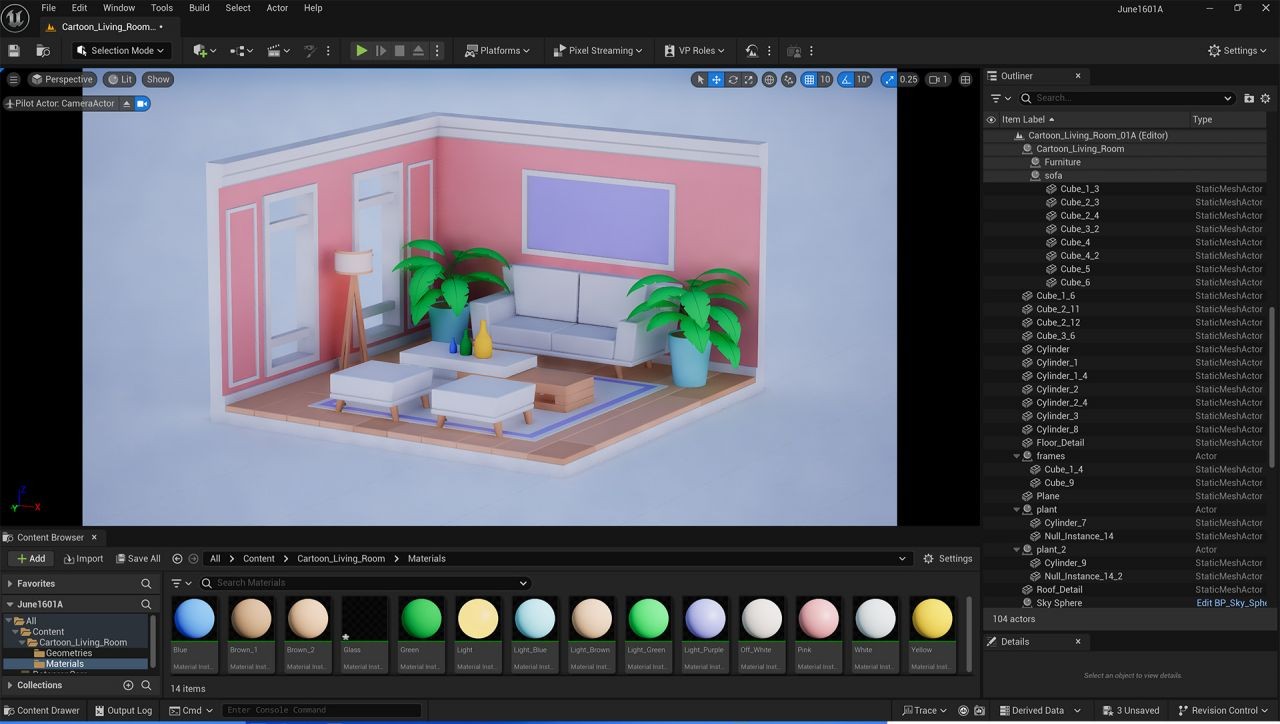Open Outliner settings gear icon

pos(1265,98)
